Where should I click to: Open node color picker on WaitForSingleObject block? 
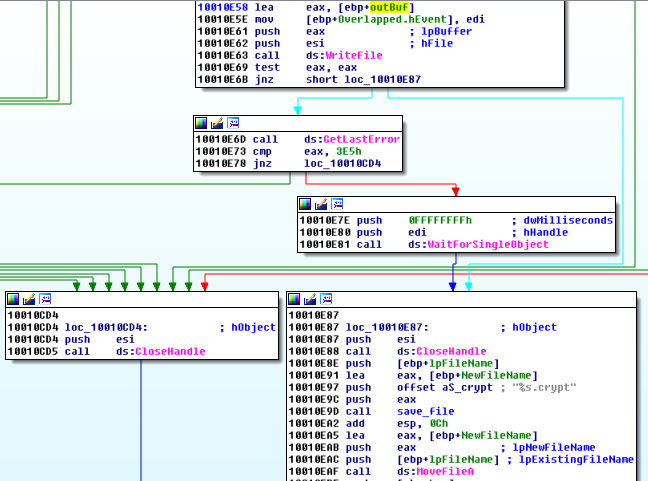click(306, 203)
